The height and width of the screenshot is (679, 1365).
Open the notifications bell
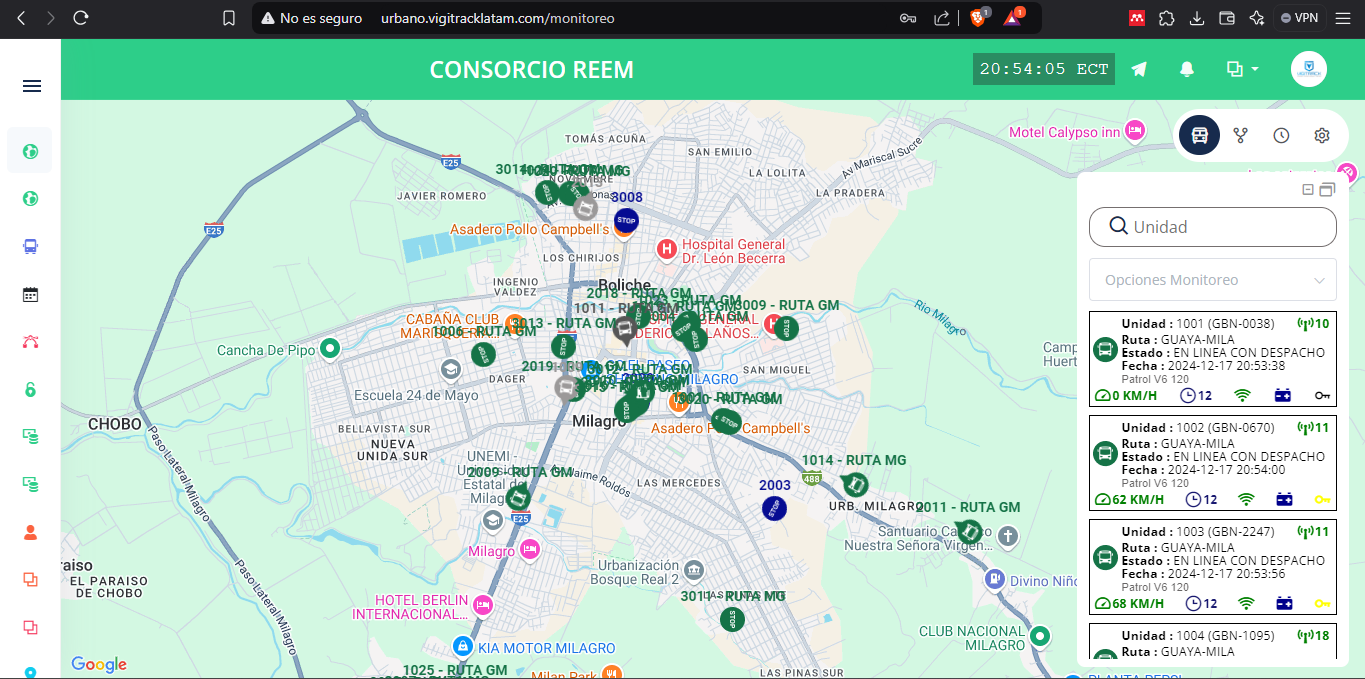click(1187, 69)
